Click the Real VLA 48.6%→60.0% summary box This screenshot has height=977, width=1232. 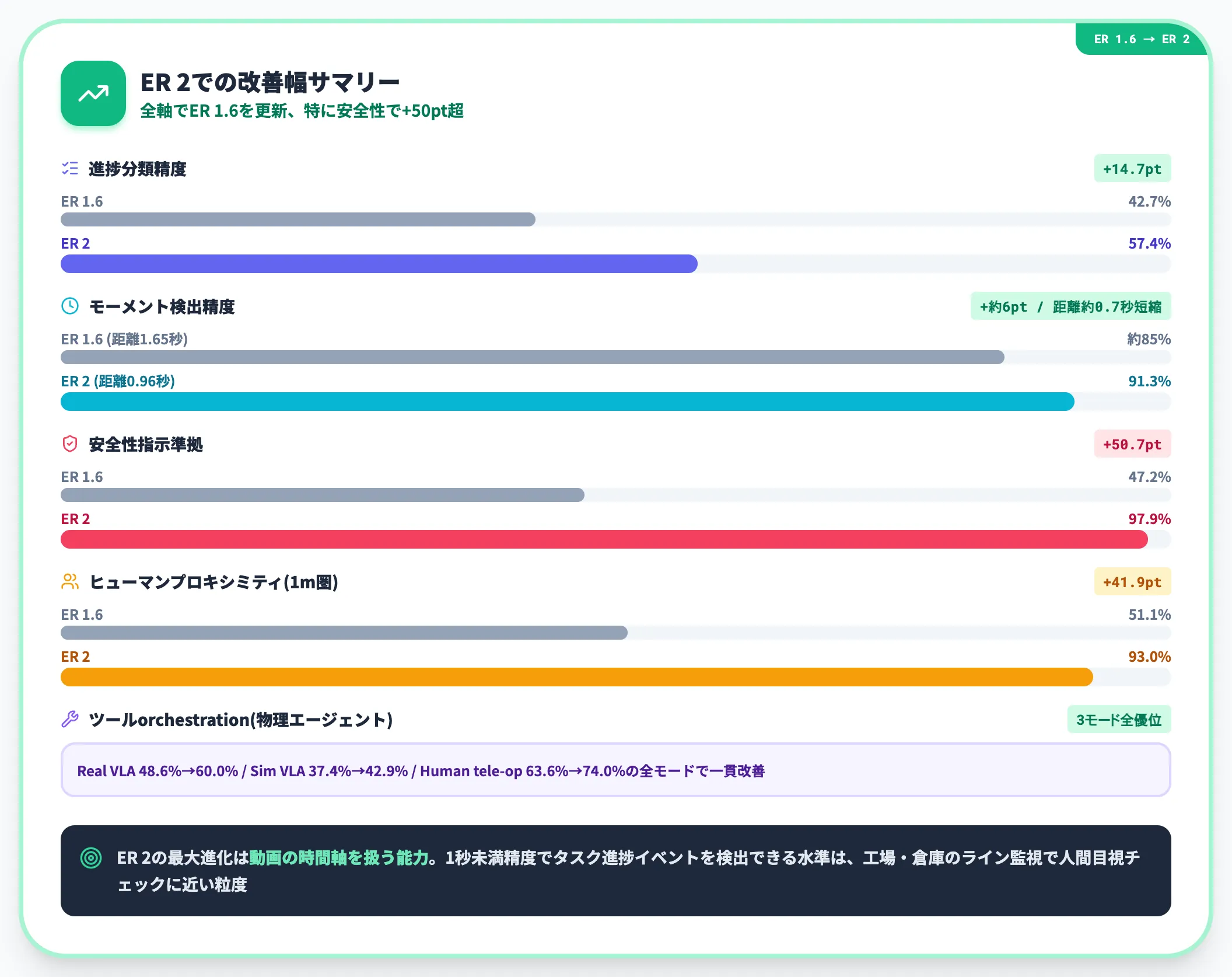616,770
